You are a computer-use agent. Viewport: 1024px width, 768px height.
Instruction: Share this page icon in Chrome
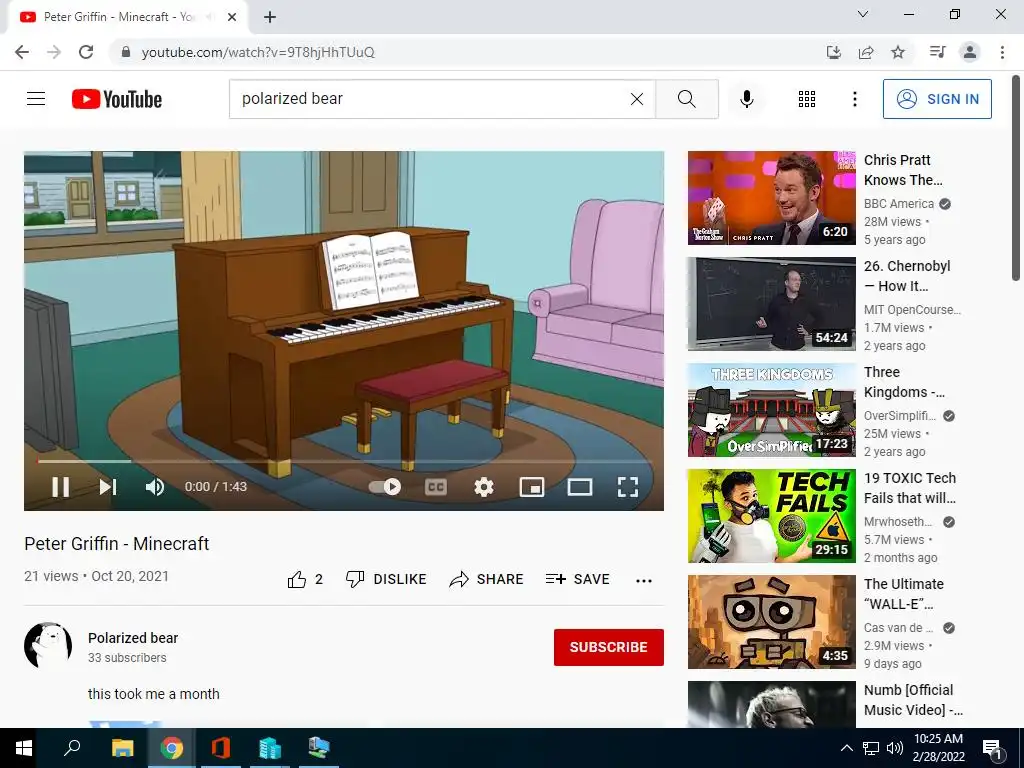click(x=866, y=52)
